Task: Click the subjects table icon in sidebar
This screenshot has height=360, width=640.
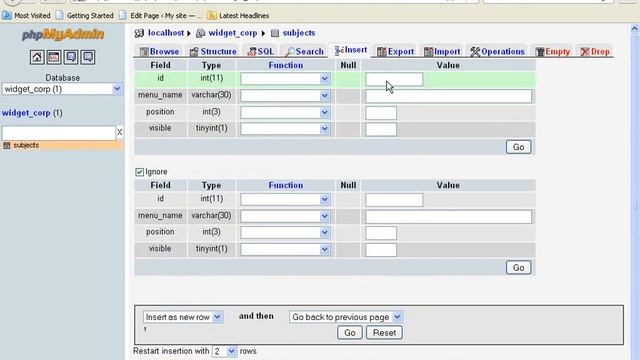Action: tap(7, 145)
